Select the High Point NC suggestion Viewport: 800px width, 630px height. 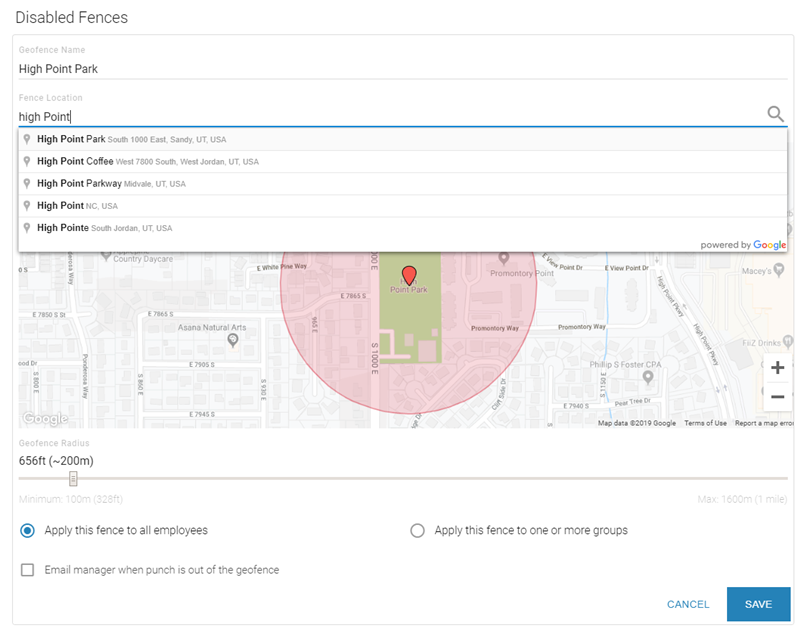pyautogui.click(x=80, y=205)
